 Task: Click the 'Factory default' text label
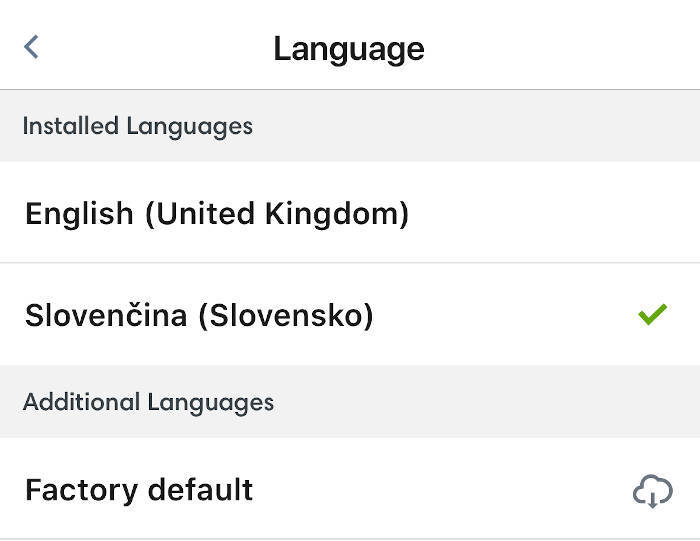point(139,490)
